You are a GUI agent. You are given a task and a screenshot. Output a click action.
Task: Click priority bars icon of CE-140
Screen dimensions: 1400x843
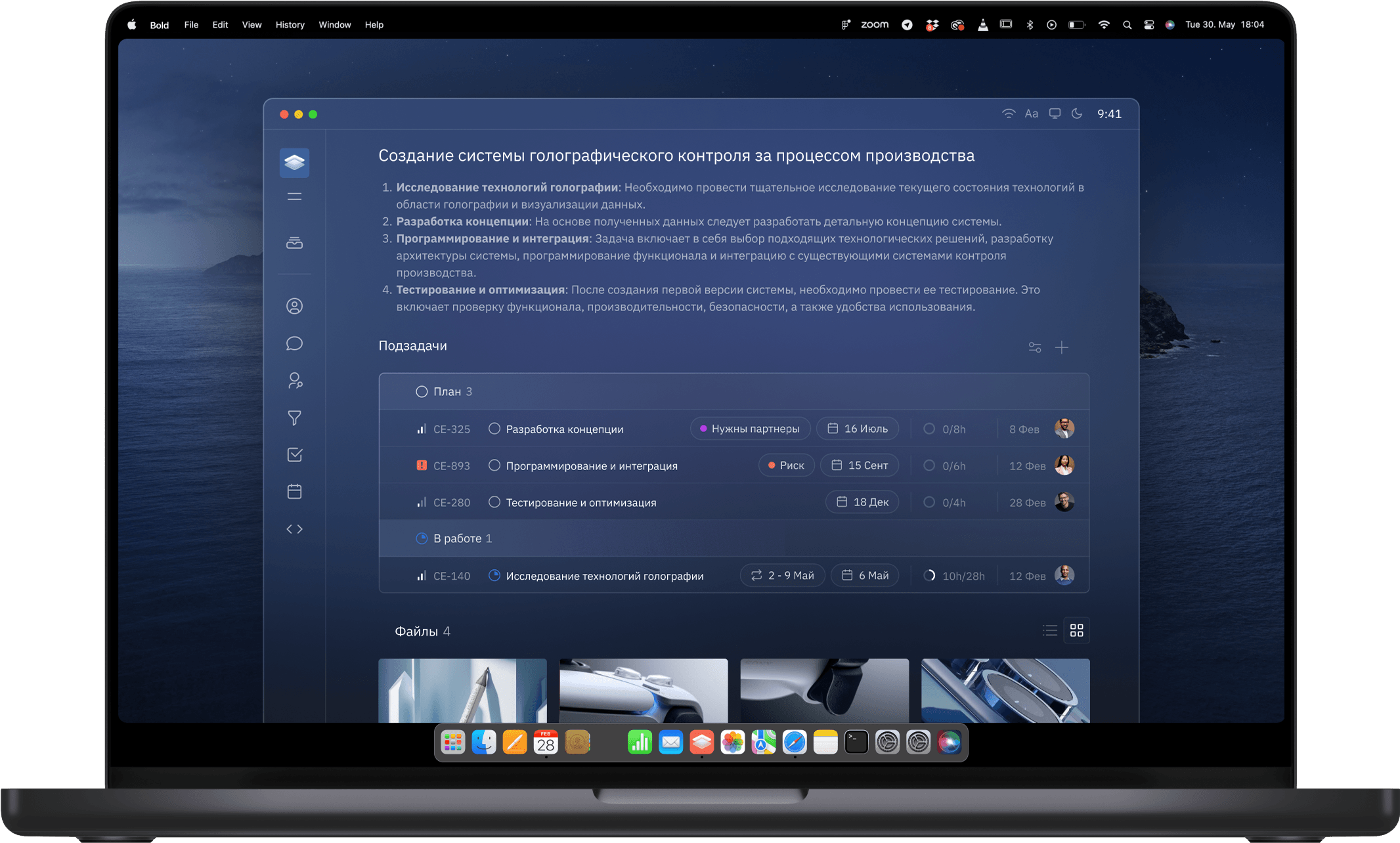click(422, 576)
